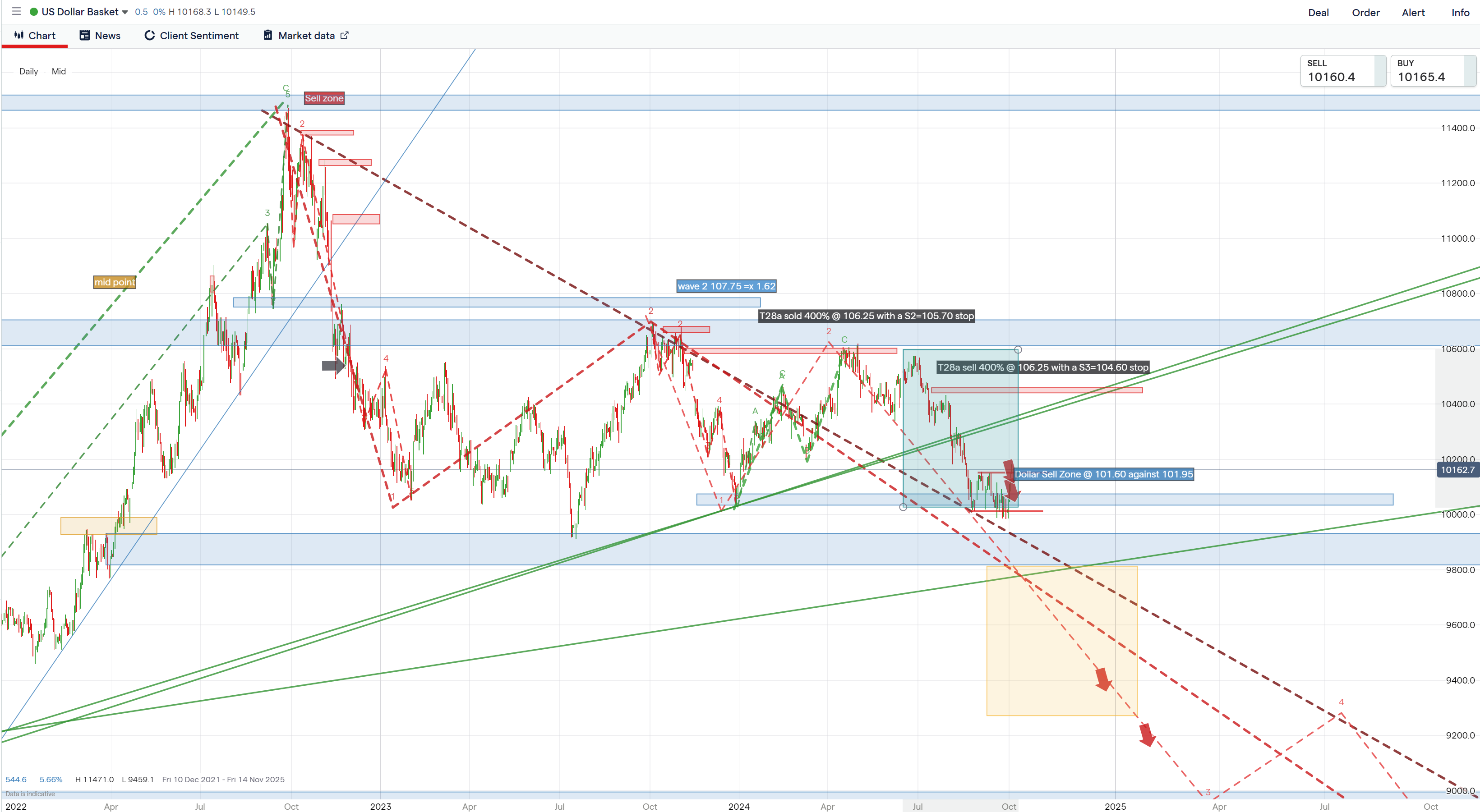Open the hamburger menu icon
This screenshot has height=812, width=1480.
click(x=16, y=11)
